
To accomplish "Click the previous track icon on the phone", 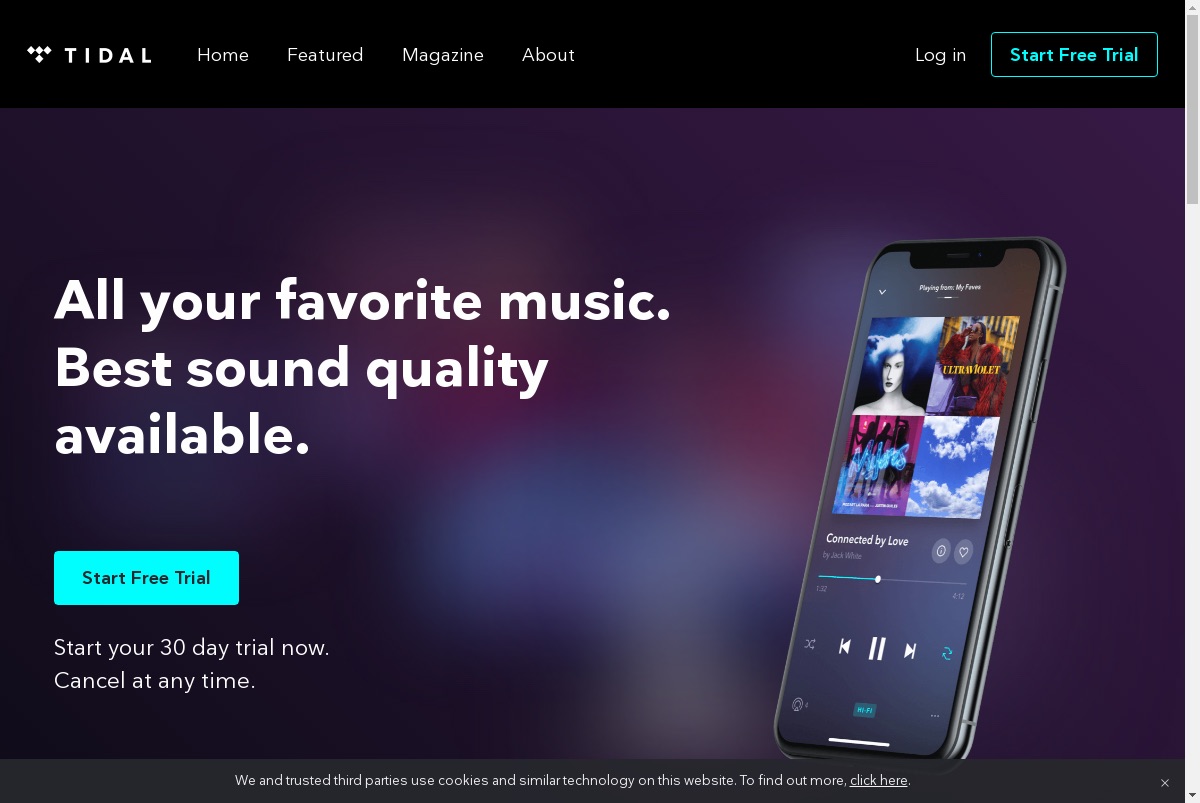I will tap(845, 647).
